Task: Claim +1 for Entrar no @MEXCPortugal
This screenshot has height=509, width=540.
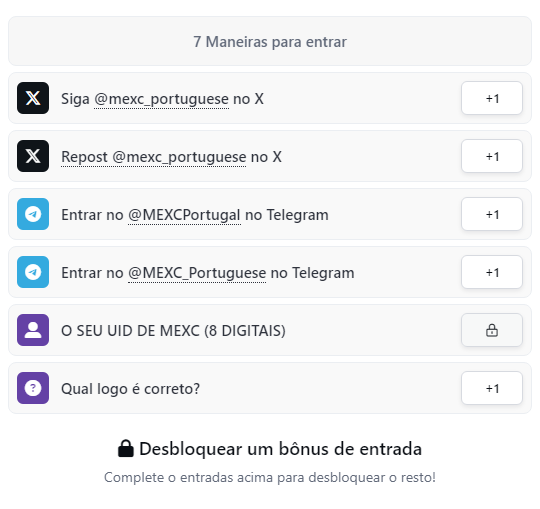Action: click(x=492, y=214)
